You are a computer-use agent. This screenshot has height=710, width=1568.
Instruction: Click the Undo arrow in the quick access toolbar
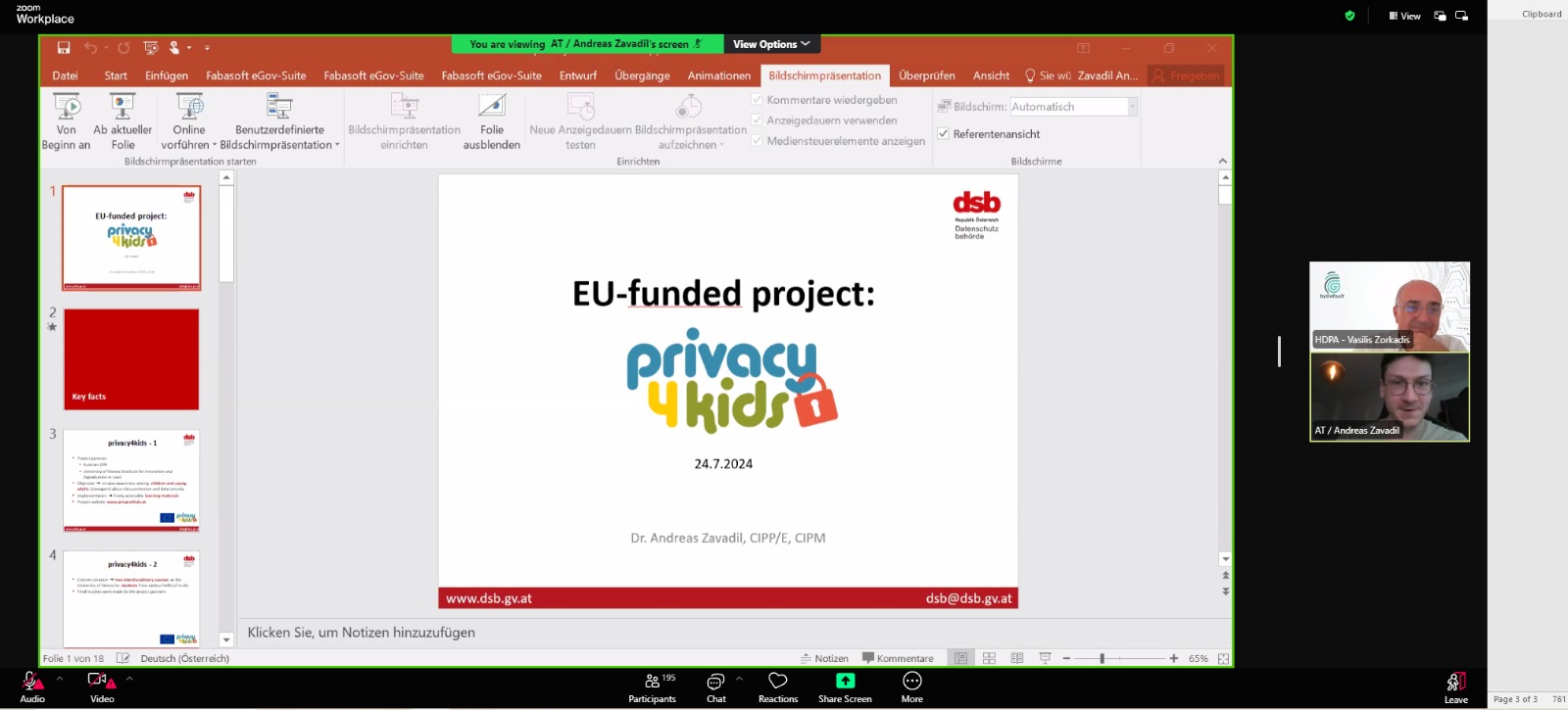[90, 47]
